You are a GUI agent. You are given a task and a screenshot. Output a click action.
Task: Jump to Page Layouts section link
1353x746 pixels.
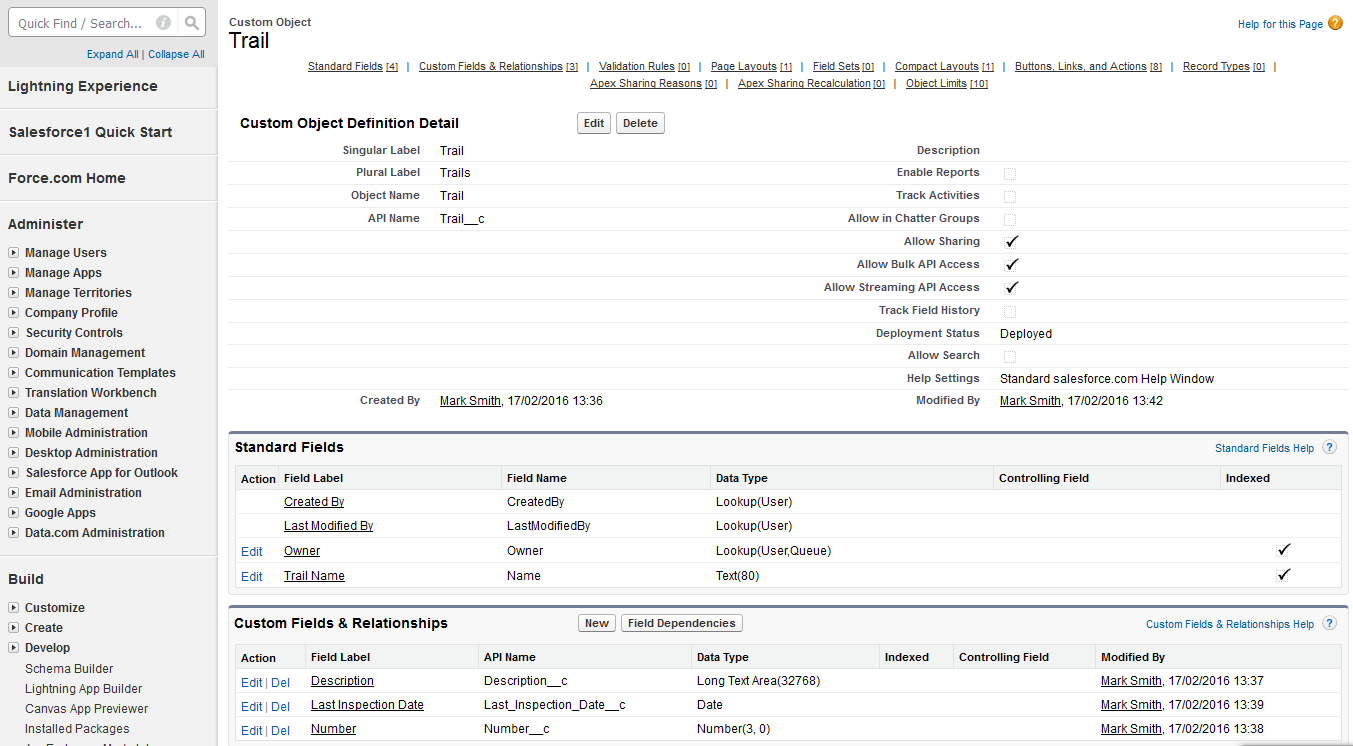click(x=743, y=67)
